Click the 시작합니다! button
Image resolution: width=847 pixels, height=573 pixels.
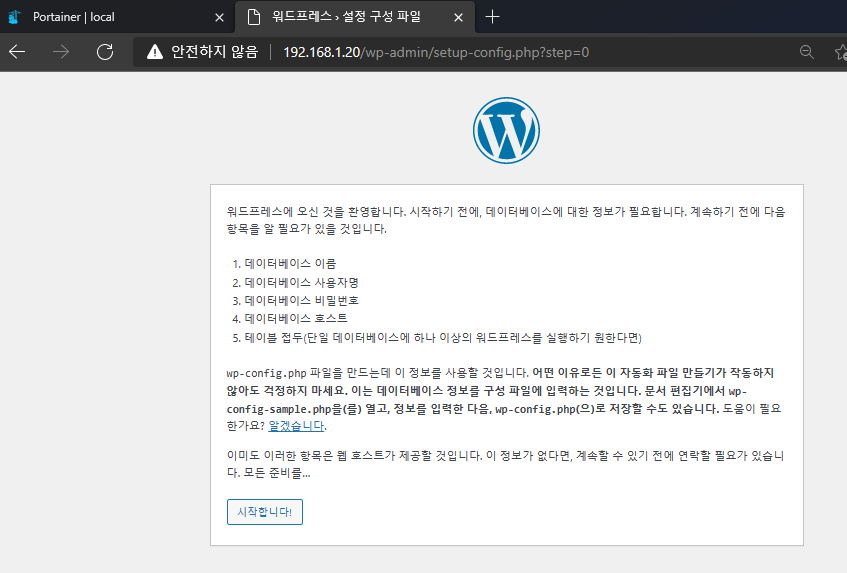(x=265, y=512)
